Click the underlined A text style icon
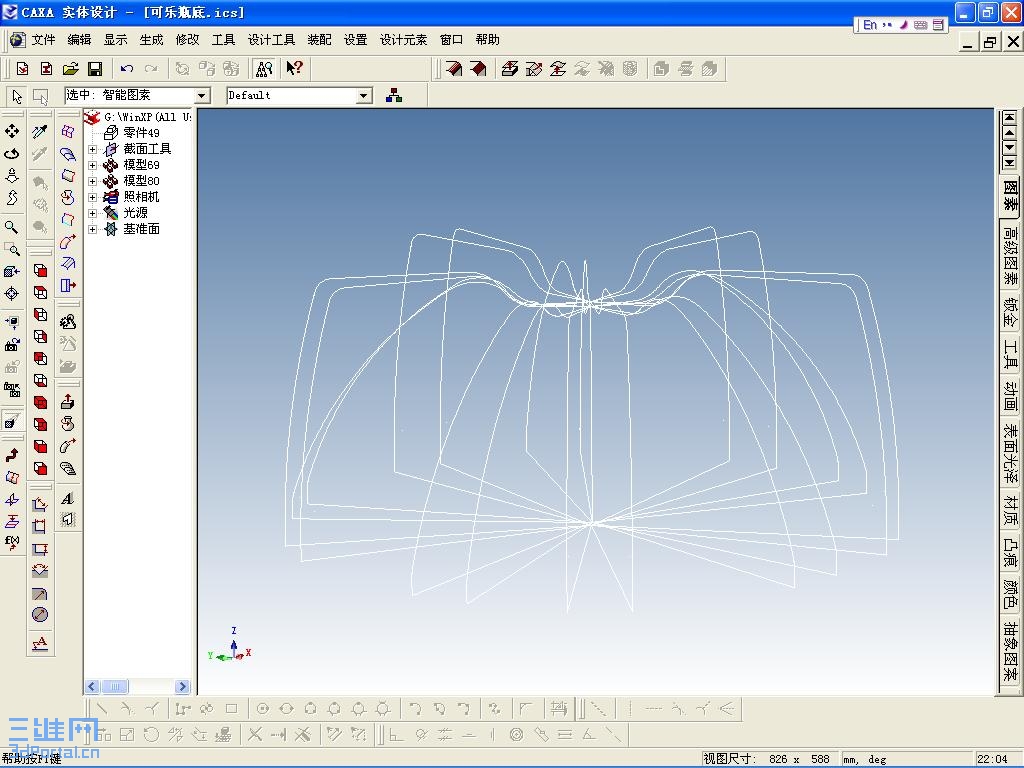 click(x=40, y=644)
